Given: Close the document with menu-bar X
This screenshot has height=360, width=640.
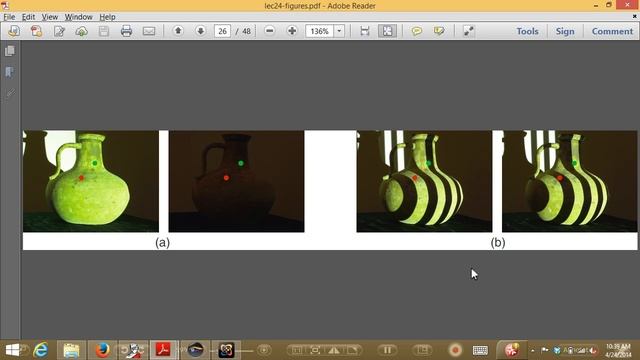Looking at the screenshot, I should (634, 16).
